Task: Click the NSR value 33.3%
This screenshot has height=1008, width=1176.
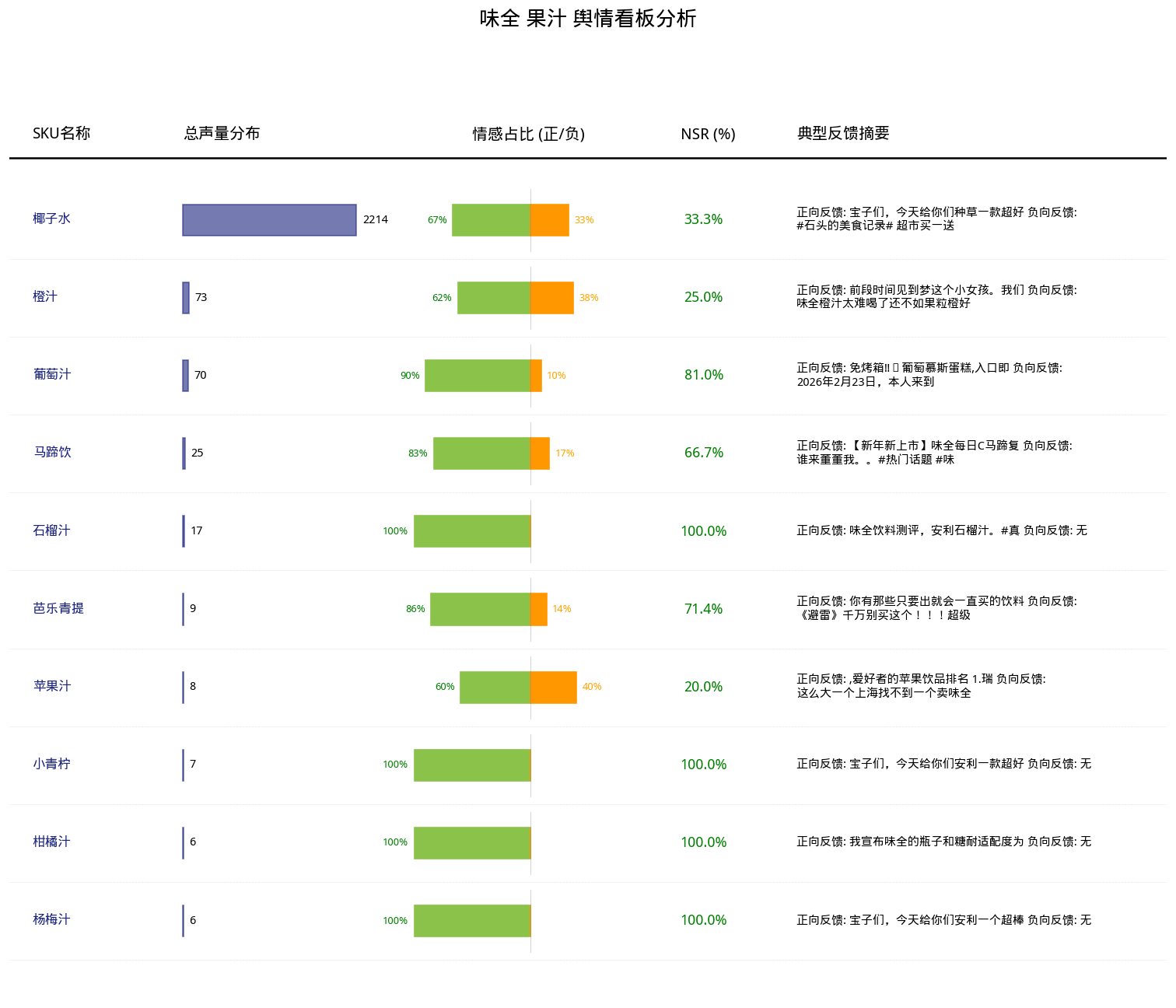Action: point(703,219)
